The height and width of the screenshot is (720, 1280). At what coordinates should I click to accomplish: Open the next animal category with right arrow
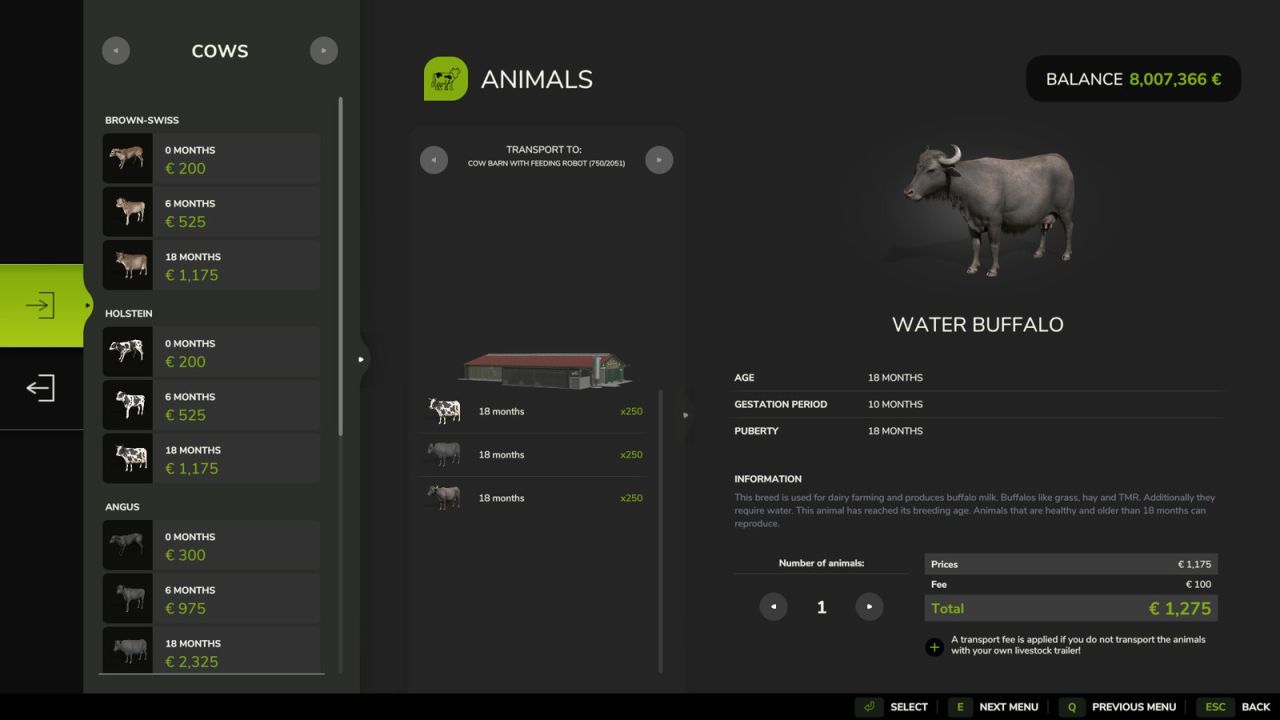pyautogui.click(x=324, y=50)
